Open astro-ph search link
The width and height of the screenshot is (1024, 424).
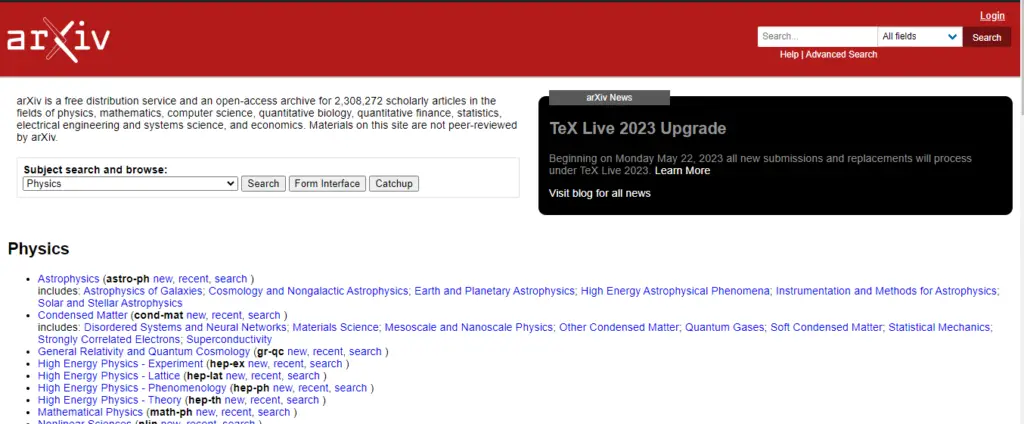click(x=231, y=279)
